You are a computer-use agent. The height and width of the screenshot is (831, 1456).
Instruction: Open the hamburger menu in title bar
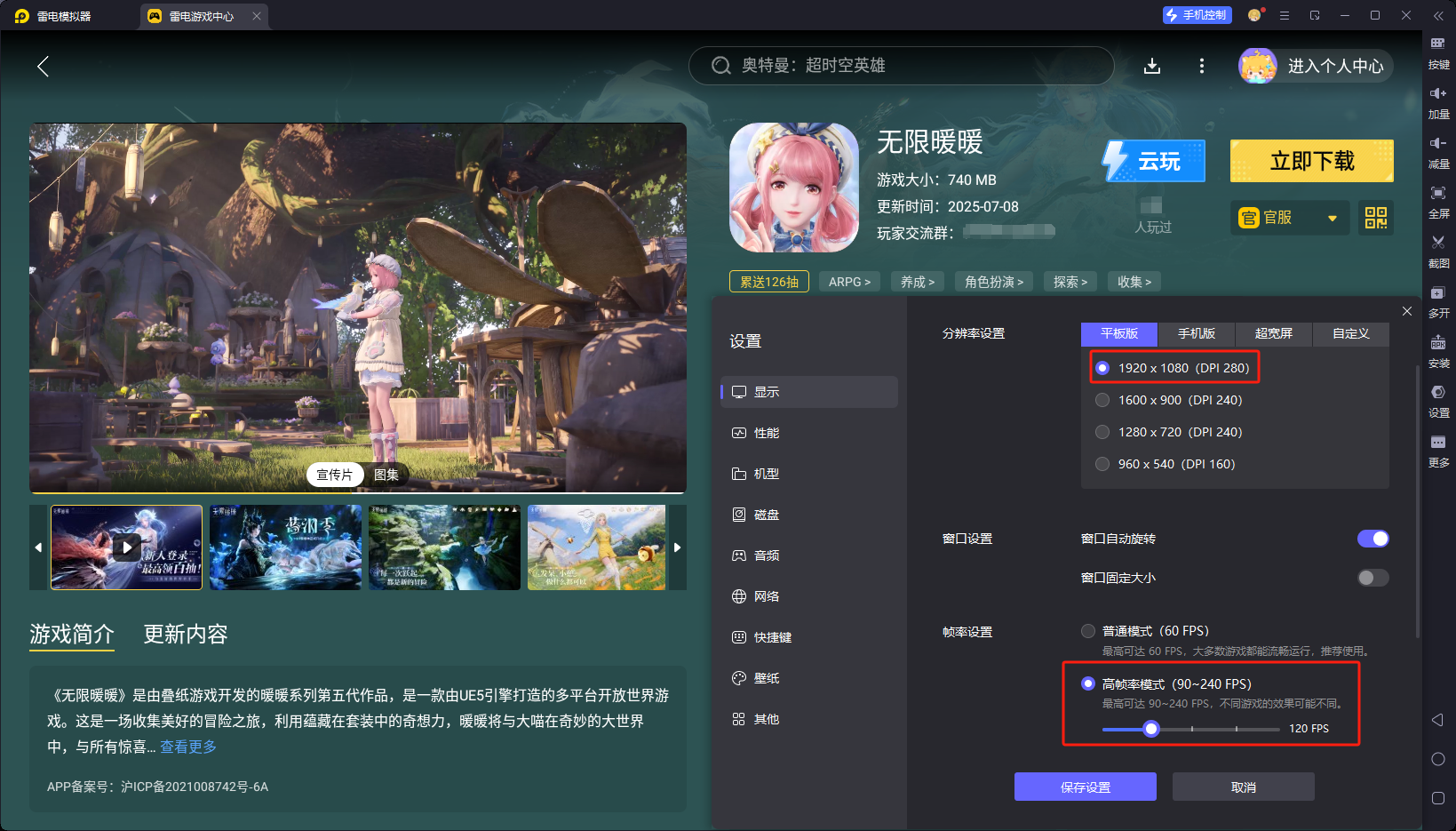1285,15
